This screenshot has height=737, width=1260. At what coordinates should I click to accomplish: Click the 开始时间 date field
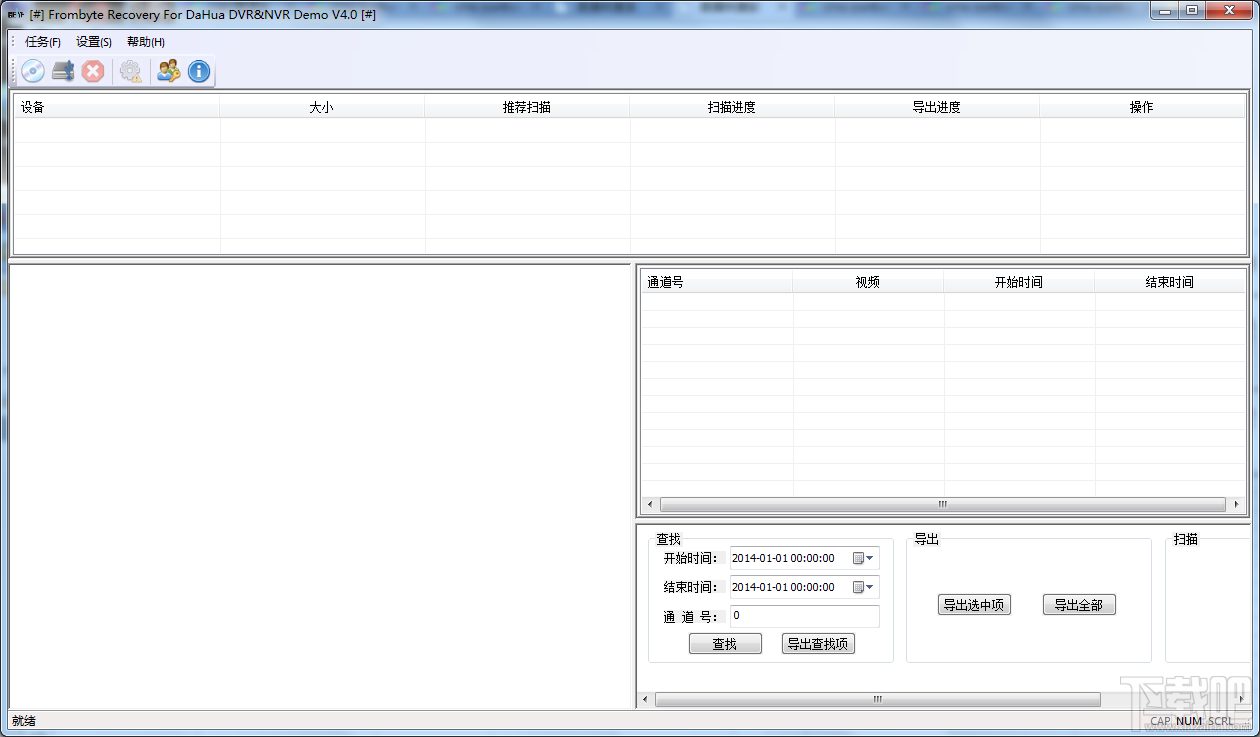[805, 558]
